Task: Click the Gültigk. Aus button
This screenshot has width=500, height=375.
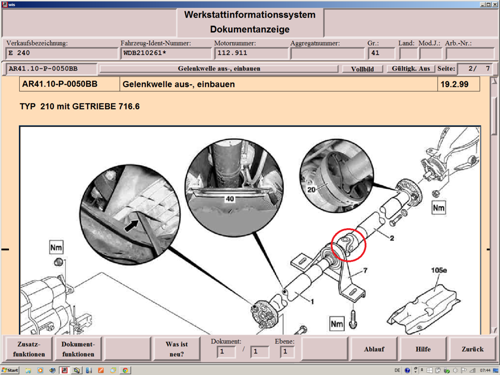Action: tap(411, 69)
